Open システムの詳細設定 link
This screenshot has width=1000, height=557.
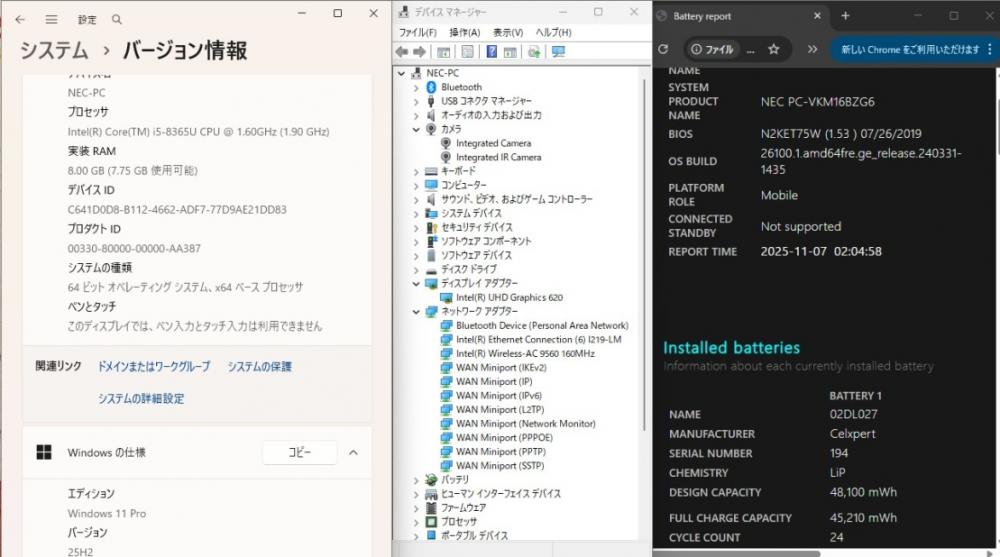point(141,399)
